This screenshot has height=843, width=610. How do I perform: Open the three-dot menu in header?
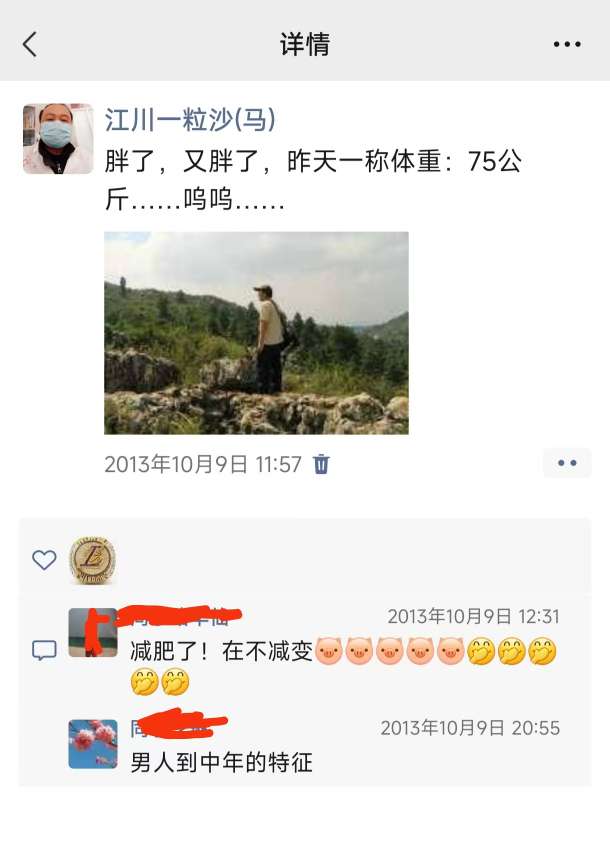coord(567,44)
